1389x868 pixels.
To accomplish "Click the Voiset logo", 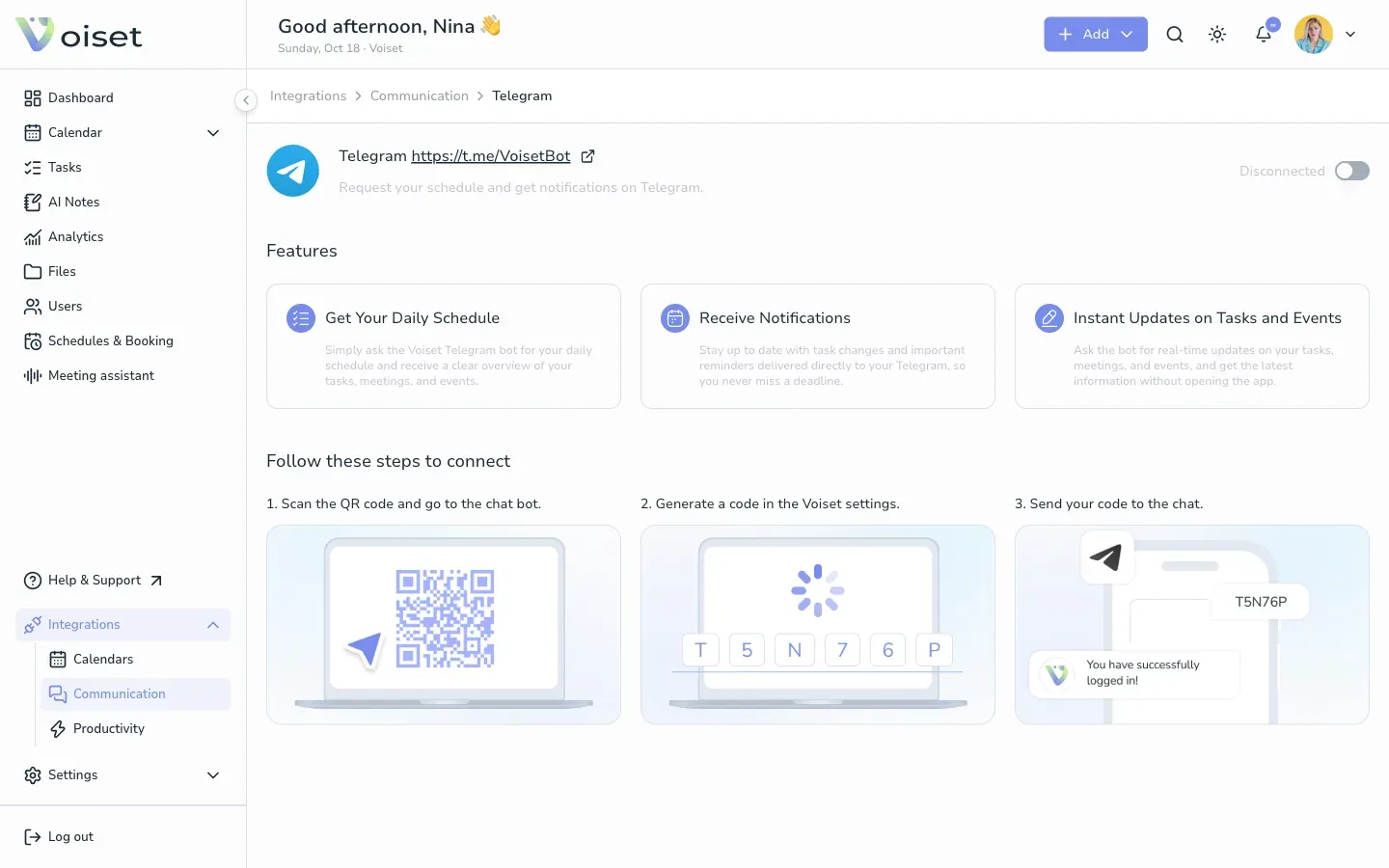I will point(79,35).
